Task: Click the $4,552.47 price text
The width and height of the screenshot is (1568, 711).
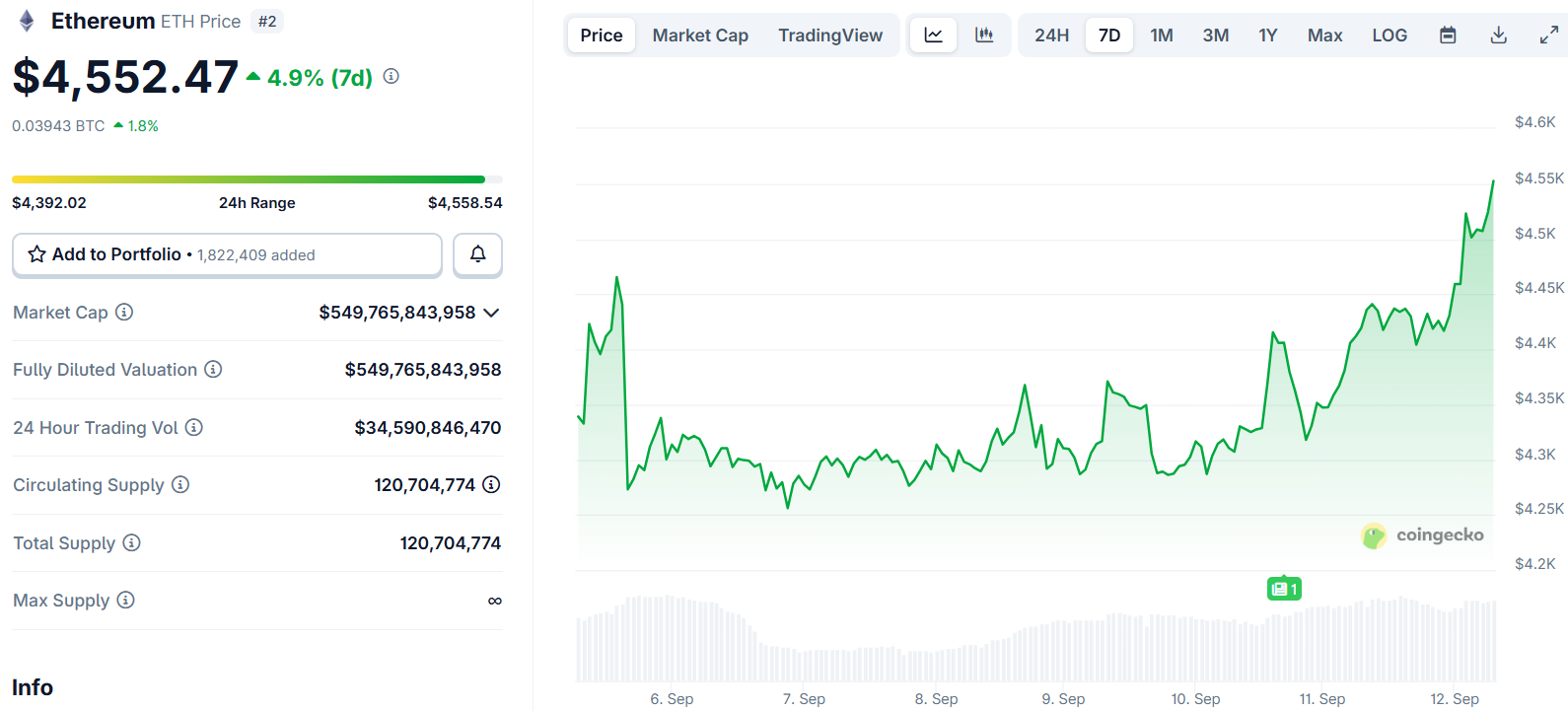Action: 125,77
